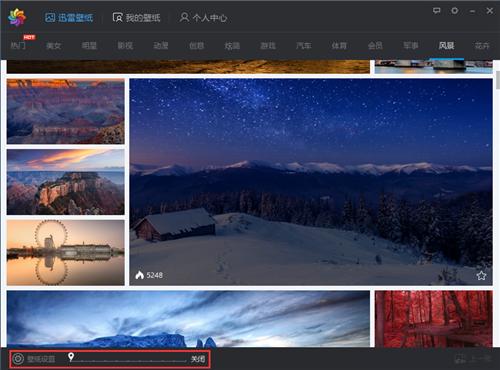Select the 花卉 category

pos(482,45)
